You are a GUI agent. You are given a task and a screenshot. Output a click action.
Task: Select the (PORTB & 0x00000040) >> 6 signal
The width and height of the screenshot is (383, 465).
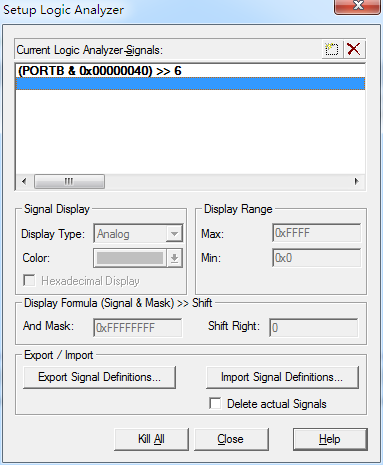190,71
